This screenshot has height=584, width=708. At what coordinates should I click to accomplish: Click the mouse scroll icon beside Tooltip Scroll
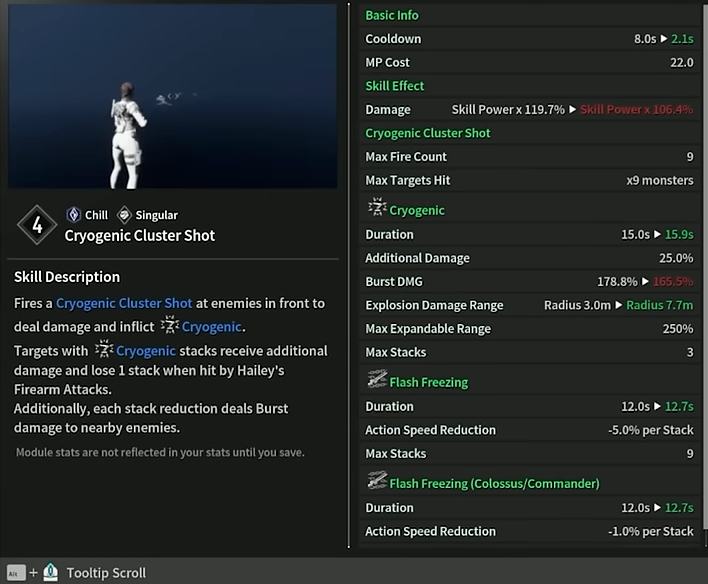50,573
